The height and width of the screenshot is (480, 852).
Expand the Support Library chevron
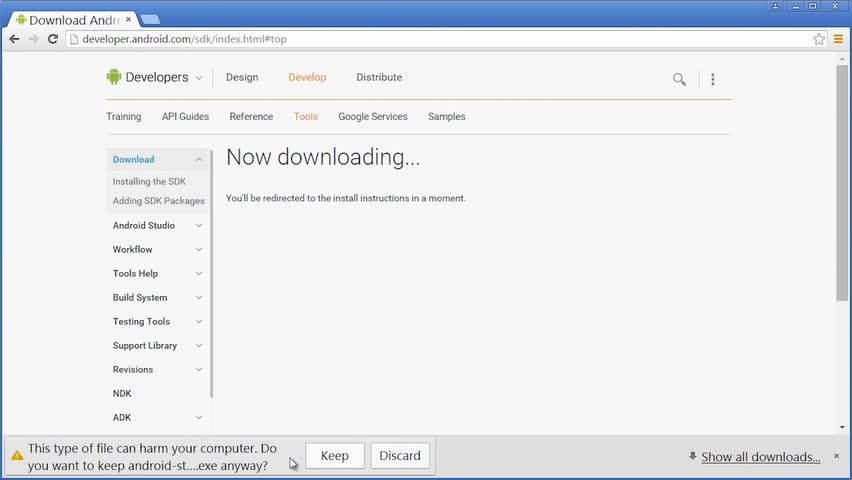[199, 345]
